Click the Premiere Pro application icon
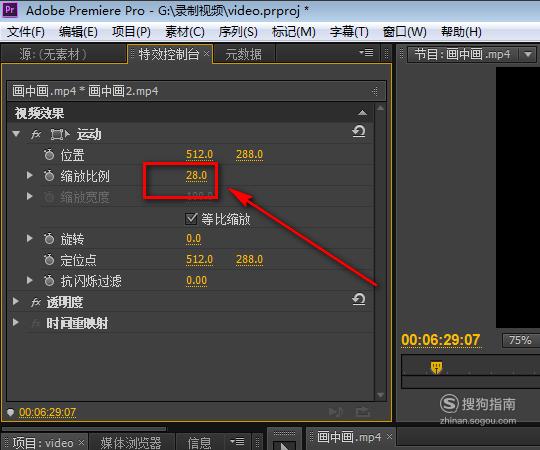540x450 pixels. point(10,10)
